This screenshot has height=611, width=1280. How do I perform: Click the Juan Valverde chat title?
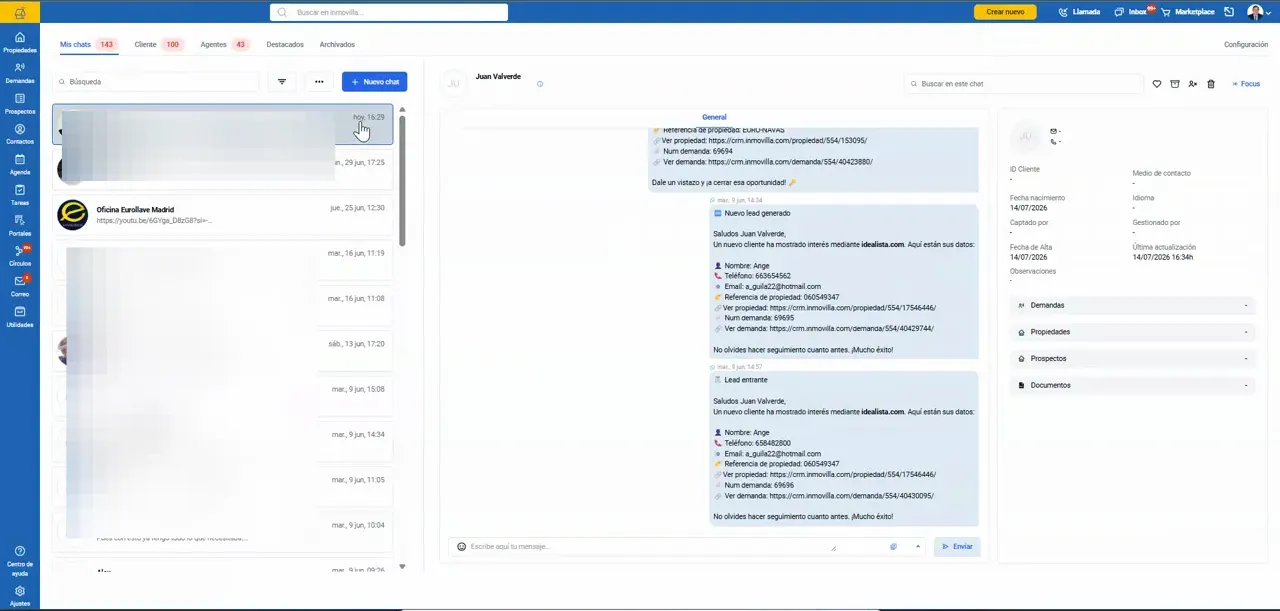pos(498,76)
